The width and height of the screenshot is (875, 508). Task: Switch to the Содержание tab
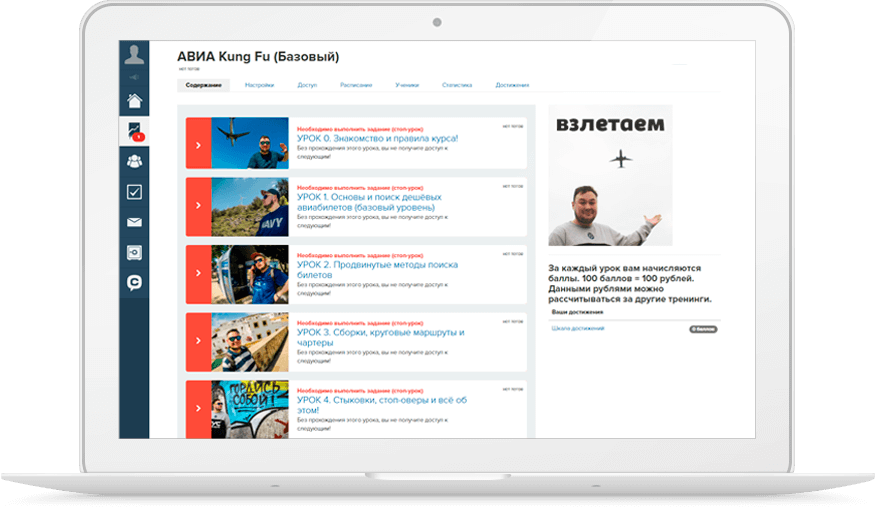(x=204, y=85)
